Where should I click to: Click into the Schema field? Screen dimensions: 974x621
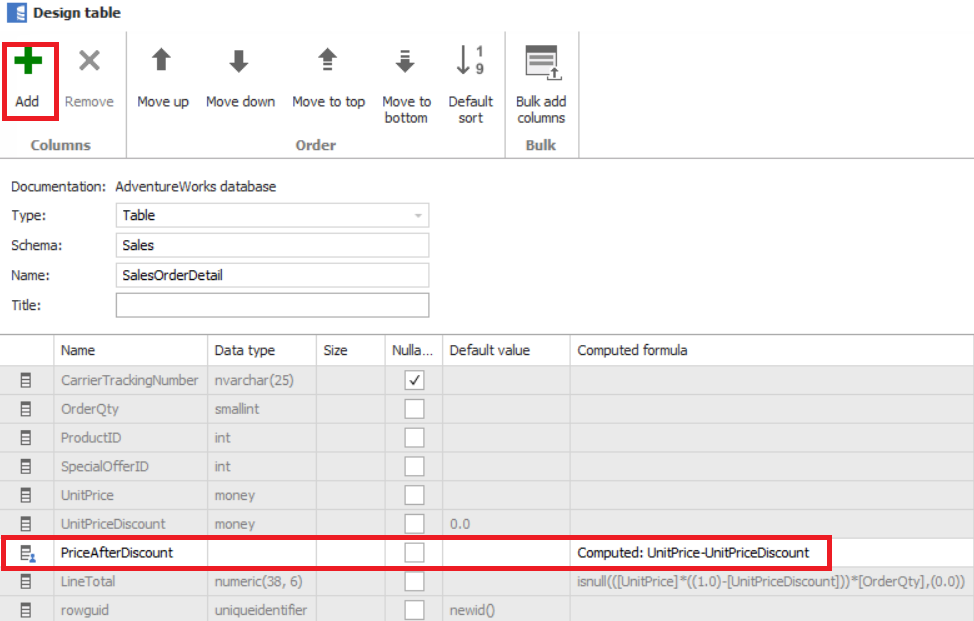pos(272,245)
